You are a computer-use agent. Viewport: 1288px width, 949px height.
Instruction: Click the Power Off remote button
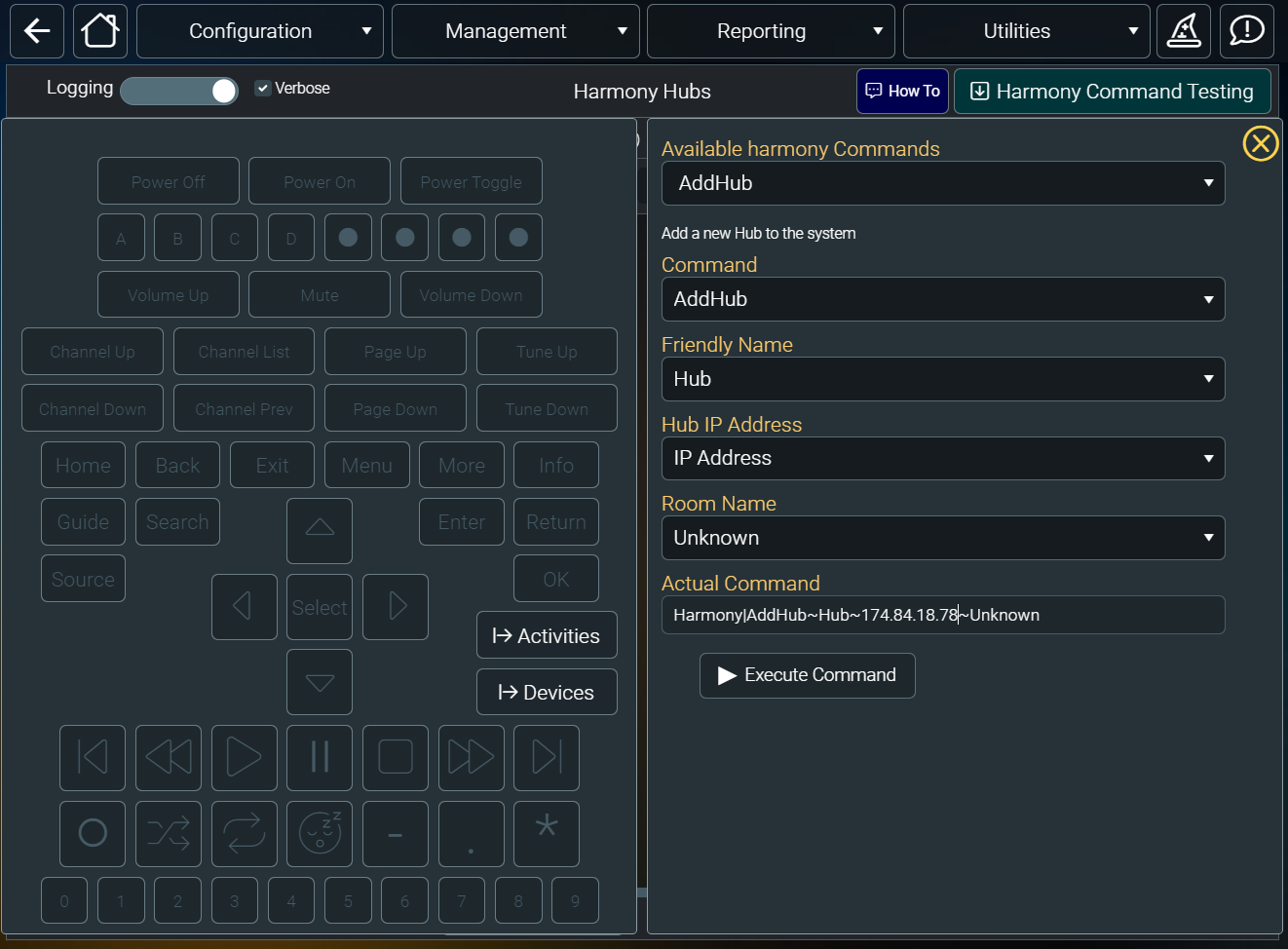169,181
